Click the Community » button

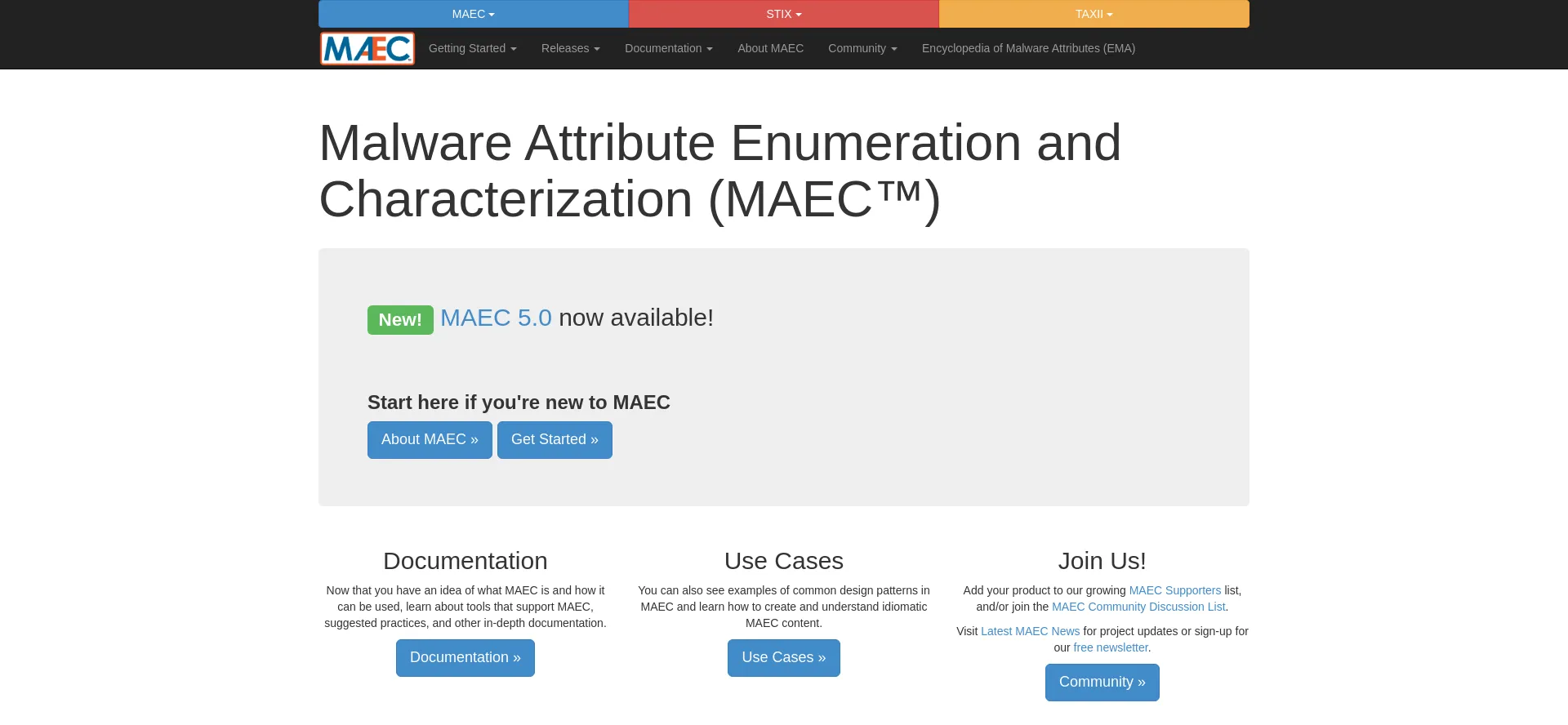pyautogui.click(x=1102, y=683)
